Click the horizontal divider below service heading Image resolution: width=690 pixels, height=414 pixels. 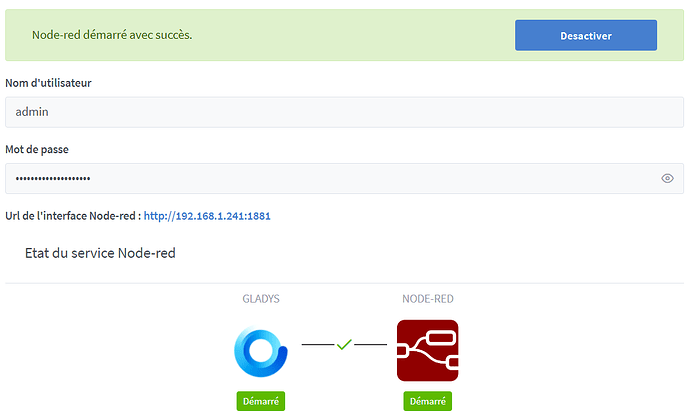[x=345, y=283]
